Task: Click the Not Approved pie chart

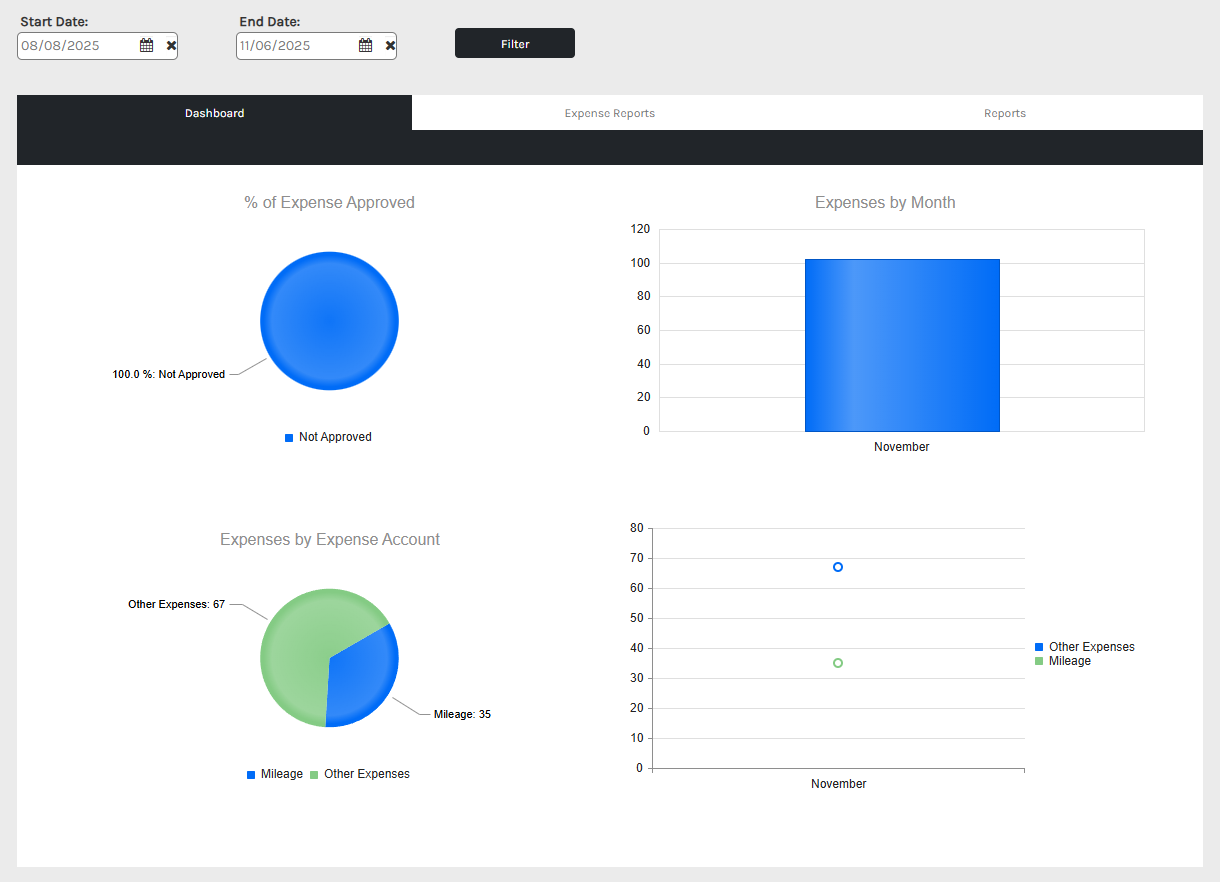Action: point(329,320)
